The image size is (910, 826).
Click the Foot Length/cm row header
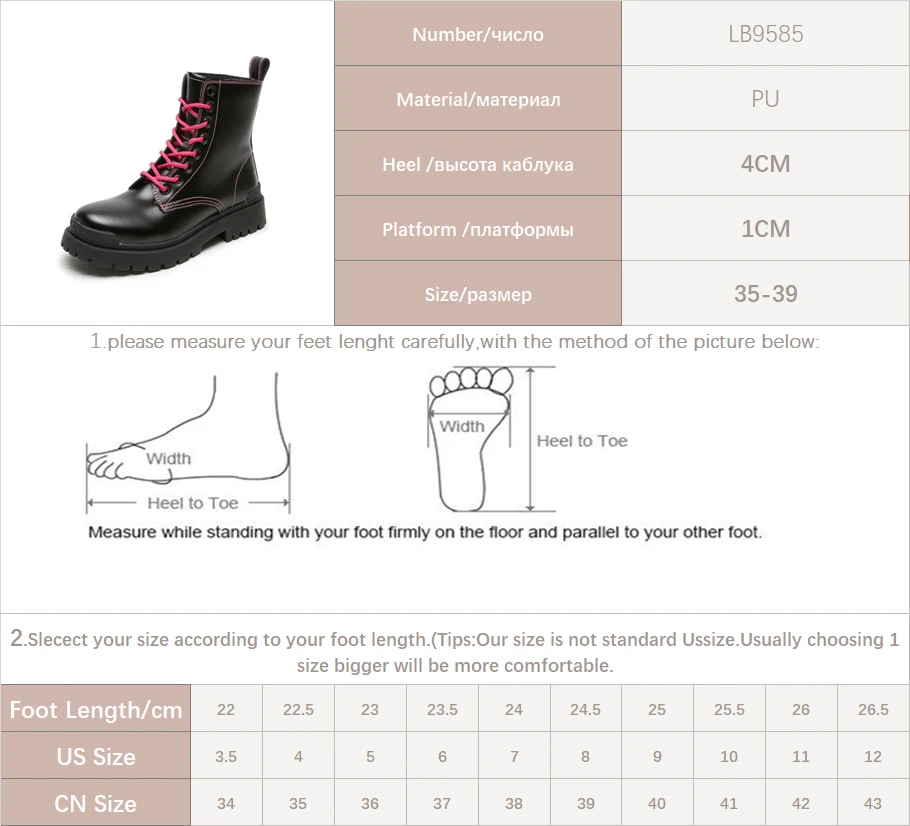[x=96, y=709]
